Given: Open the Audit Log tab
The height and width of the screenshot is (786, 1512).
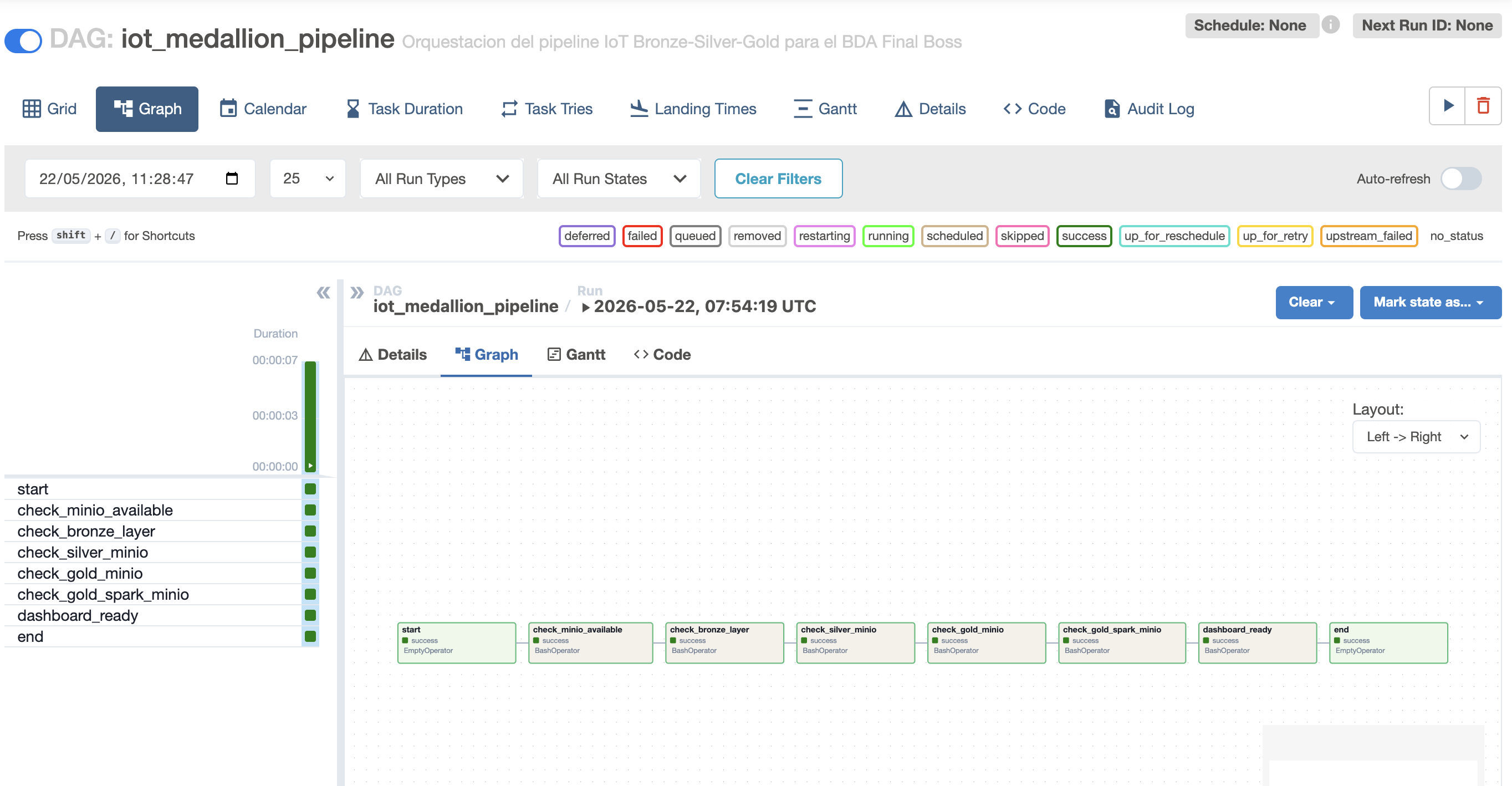Looking at the screenshot, I should (x=1150, y=109).
